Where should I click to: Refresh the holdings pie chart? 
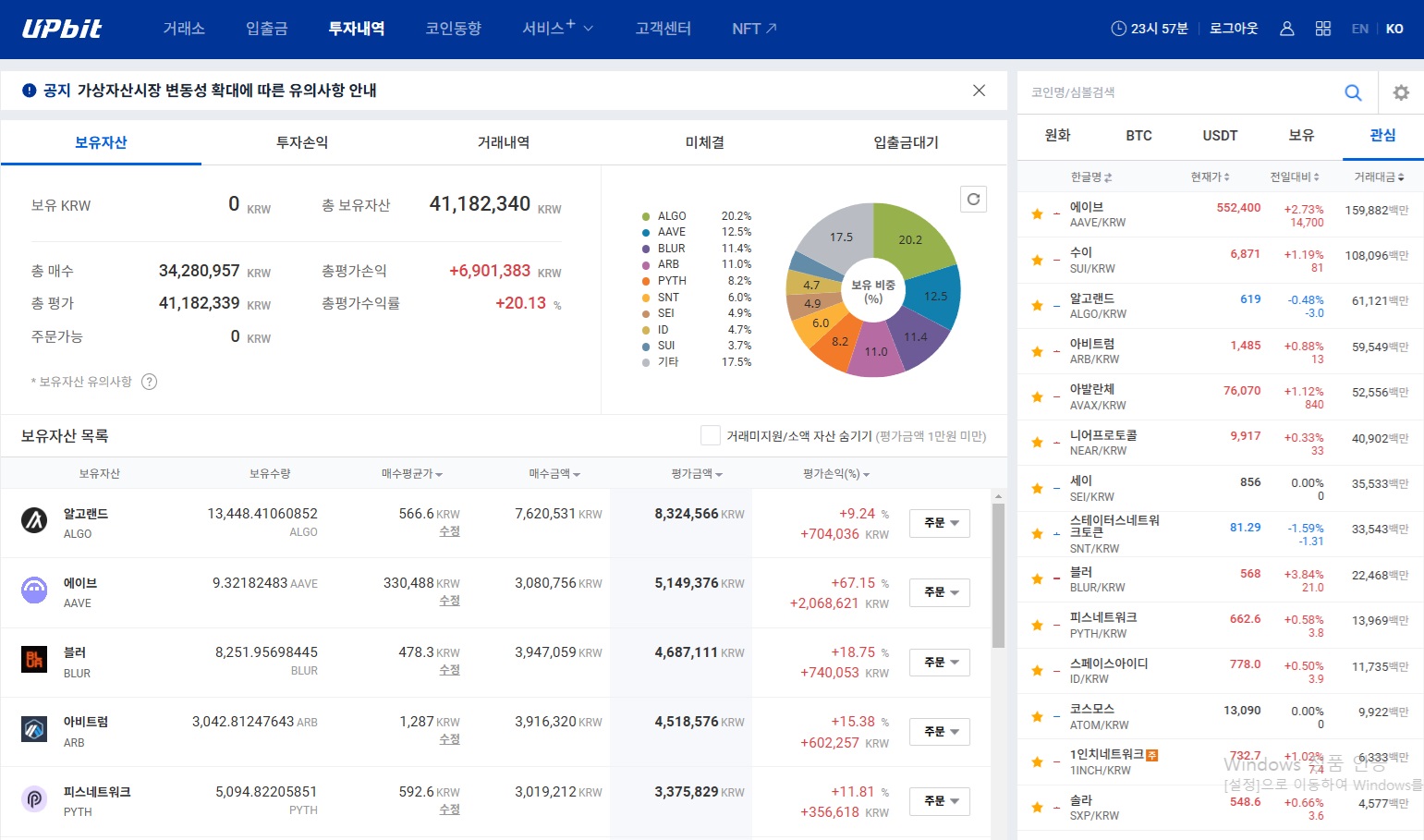point(973,199)
